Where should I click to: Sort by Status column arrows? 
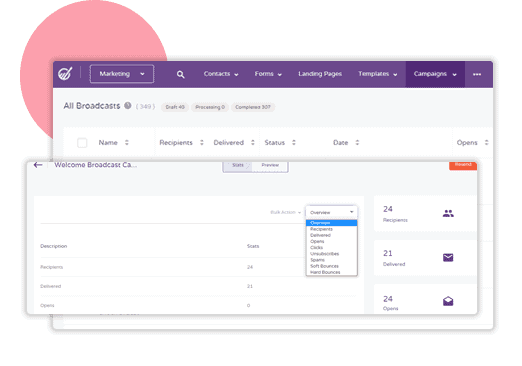click(x=294, y=143)
